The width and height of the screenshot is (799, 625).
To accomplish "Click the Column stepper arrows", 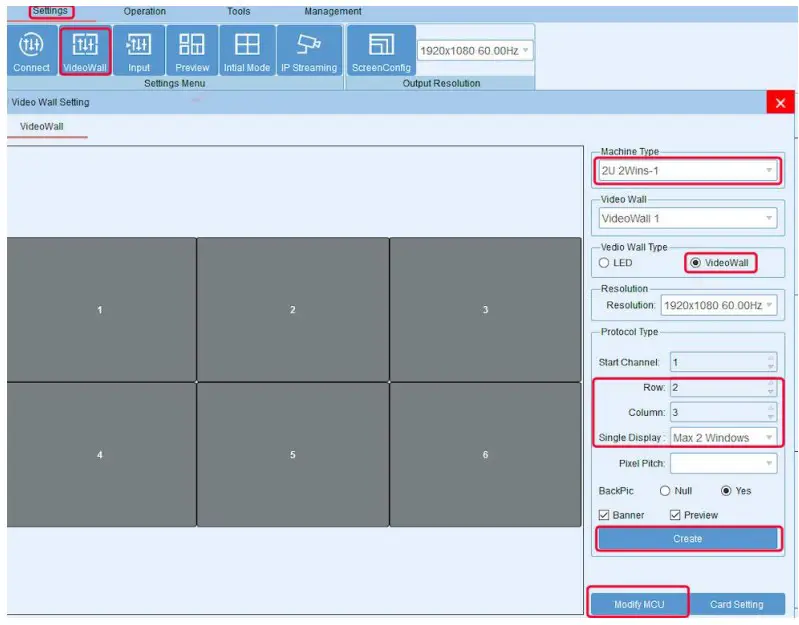I will point(771,413).
